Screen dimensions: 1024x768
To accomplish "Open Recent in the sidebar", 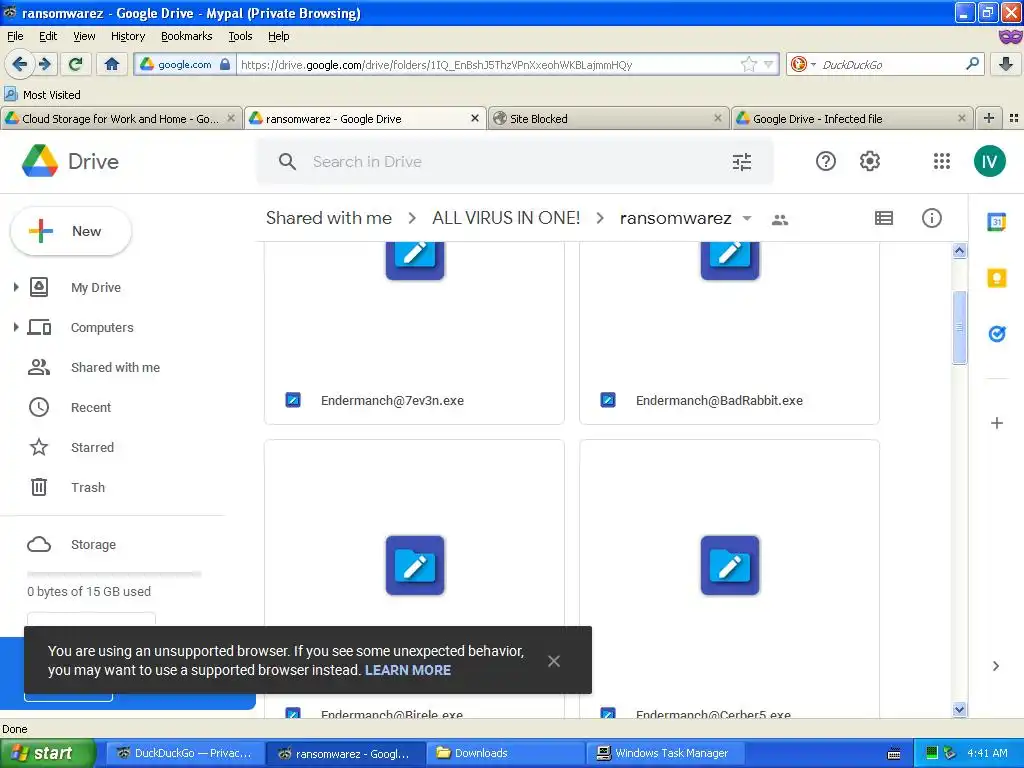I will [91, 408].
